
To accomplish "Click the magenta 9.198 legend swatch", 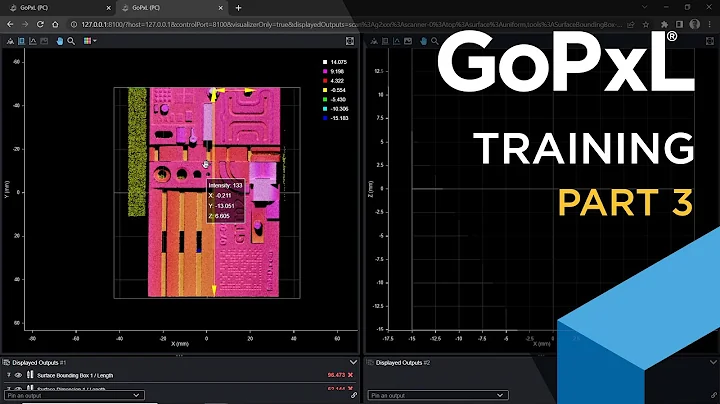I will (x=325, y=72).
